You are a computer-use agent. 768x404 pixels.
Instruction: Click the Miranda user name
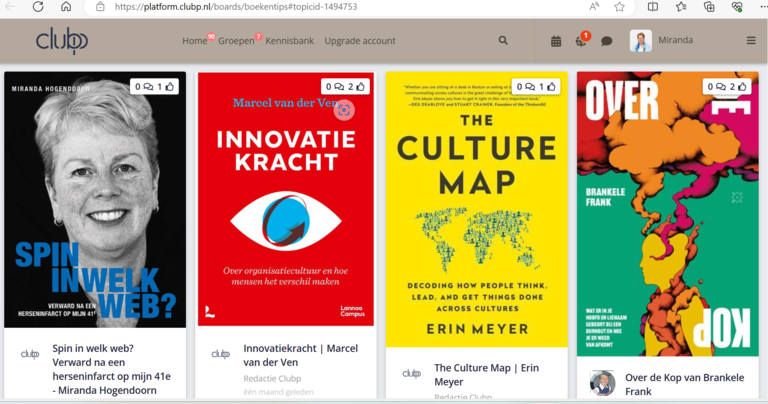[675, 40]
